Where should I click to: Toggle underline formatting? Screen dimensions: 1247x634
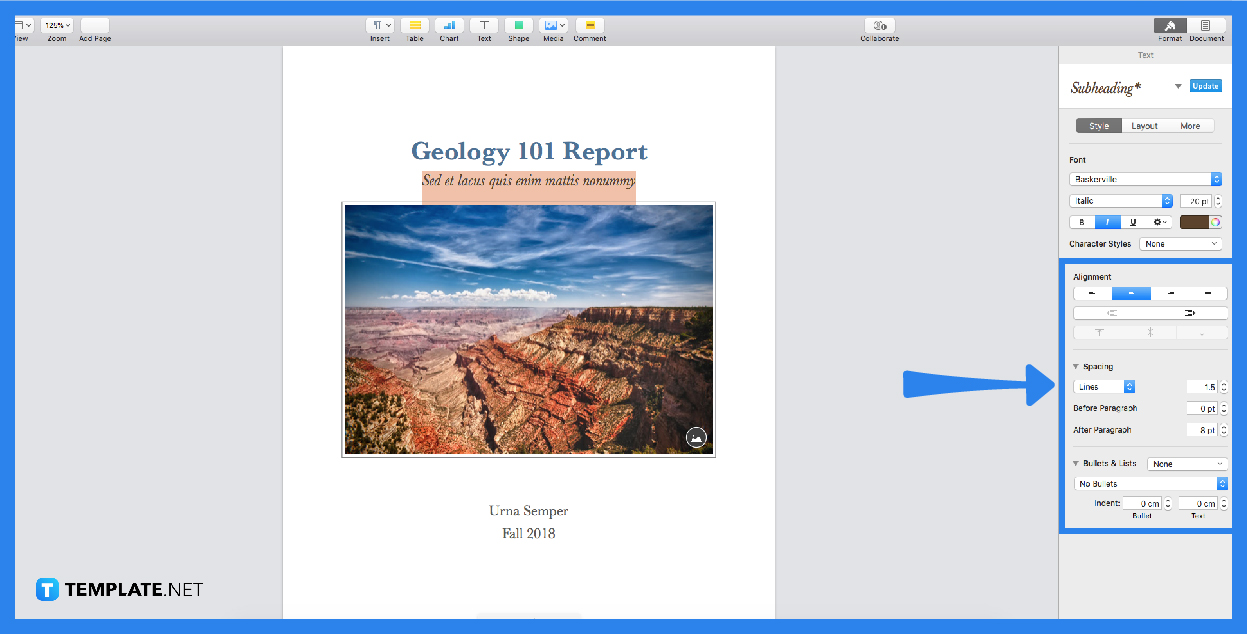point(1131,221)
